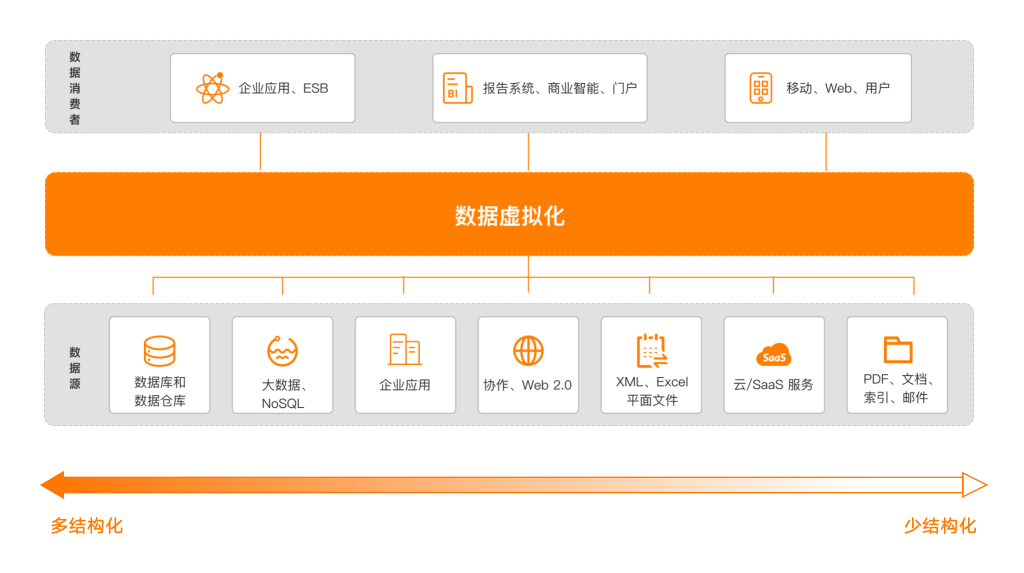Click the 少结构化 label
This screenshot has width=1024, height=573.
coord(940,526)
